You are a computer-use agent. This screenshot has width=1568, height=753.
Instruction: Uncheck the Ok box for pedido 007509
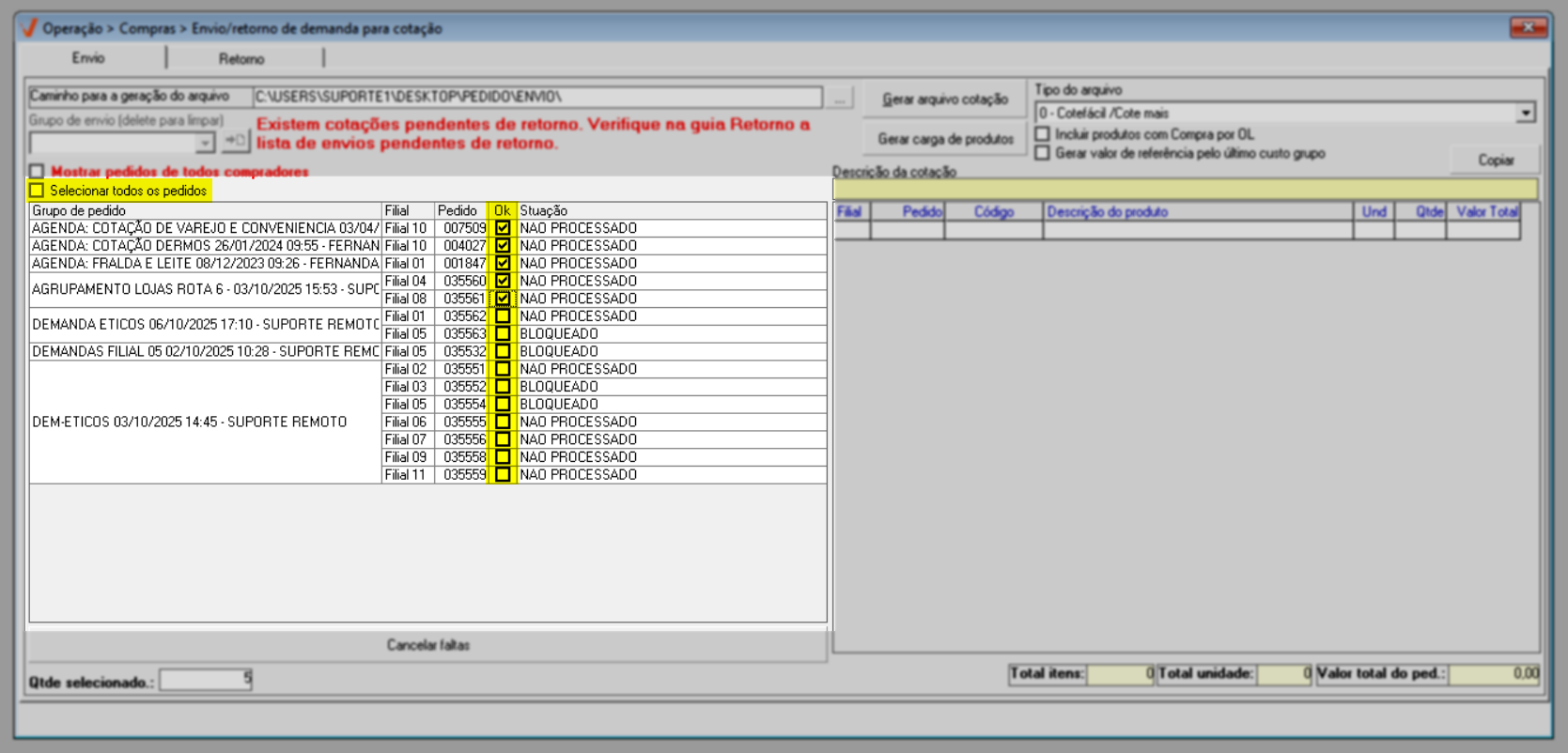503,228
